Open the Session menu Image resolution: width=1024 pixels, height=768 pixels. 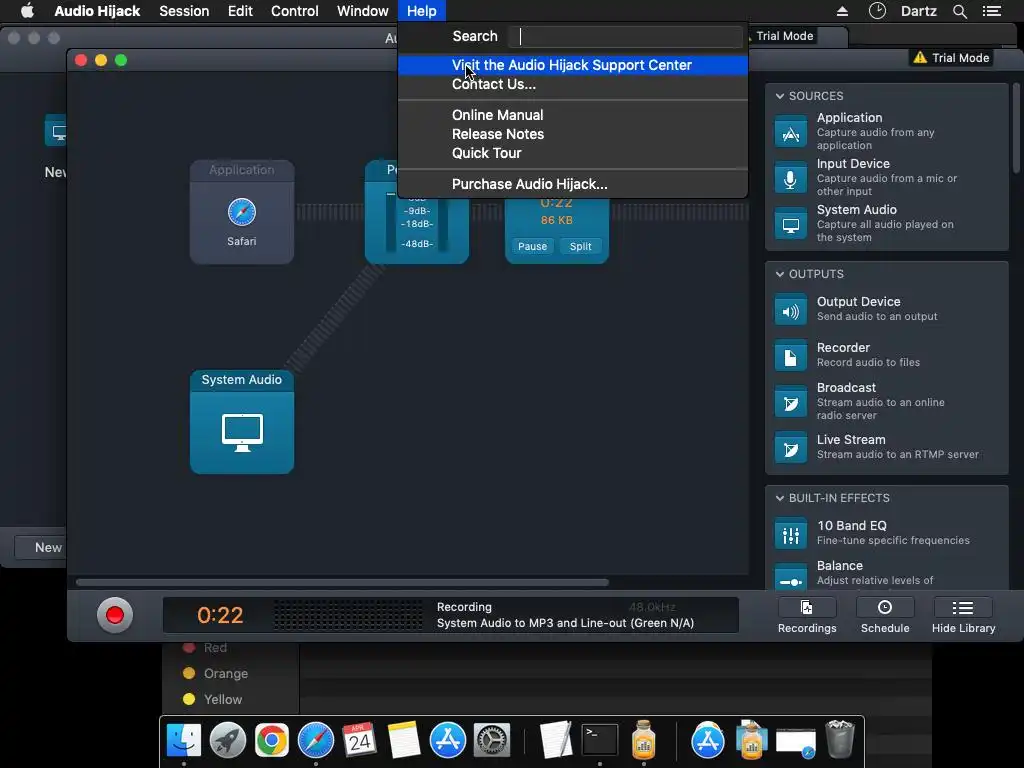[x=184, y=11]
